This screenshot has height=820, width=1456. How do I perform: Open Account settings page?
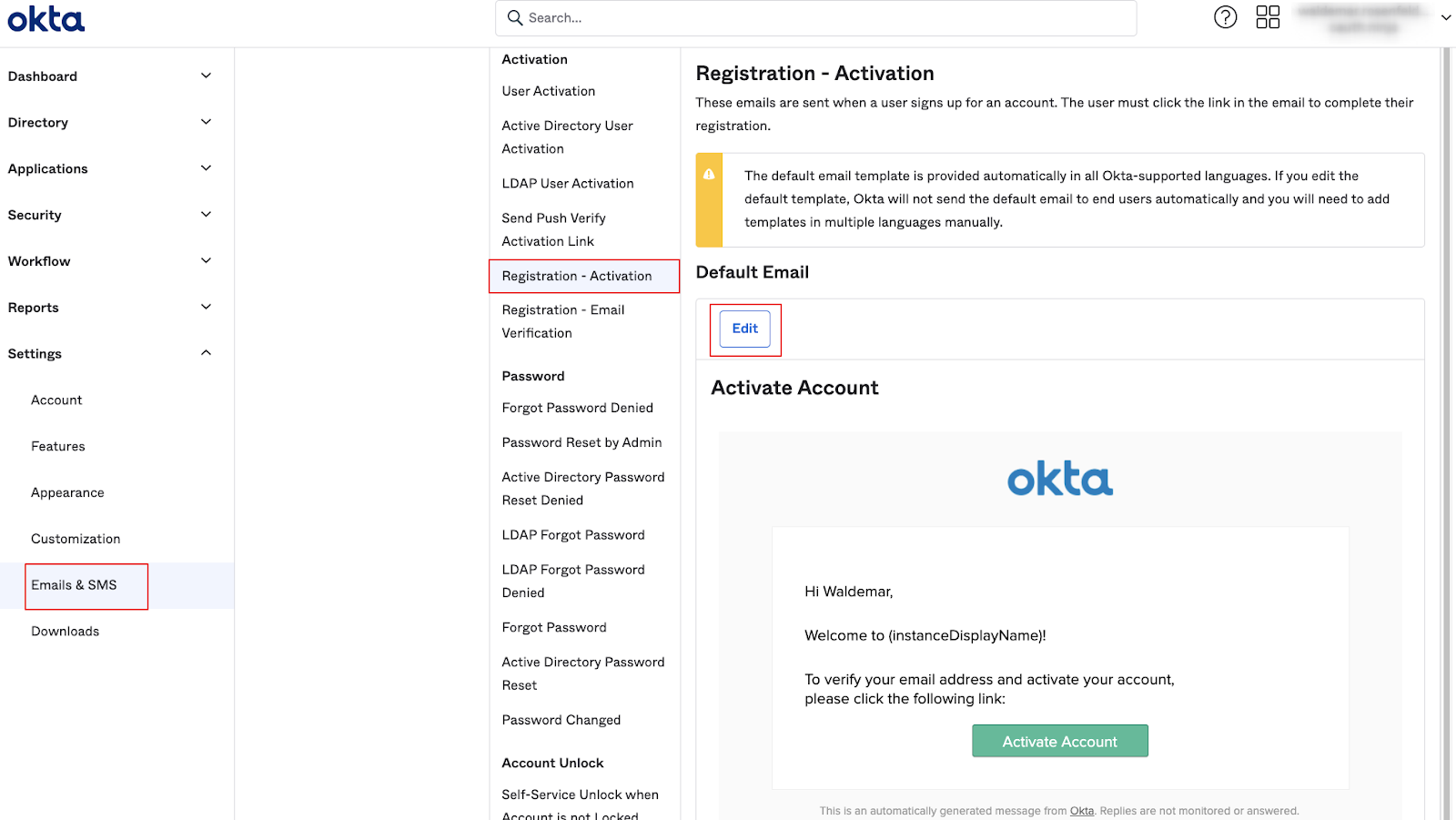point(56,400)
